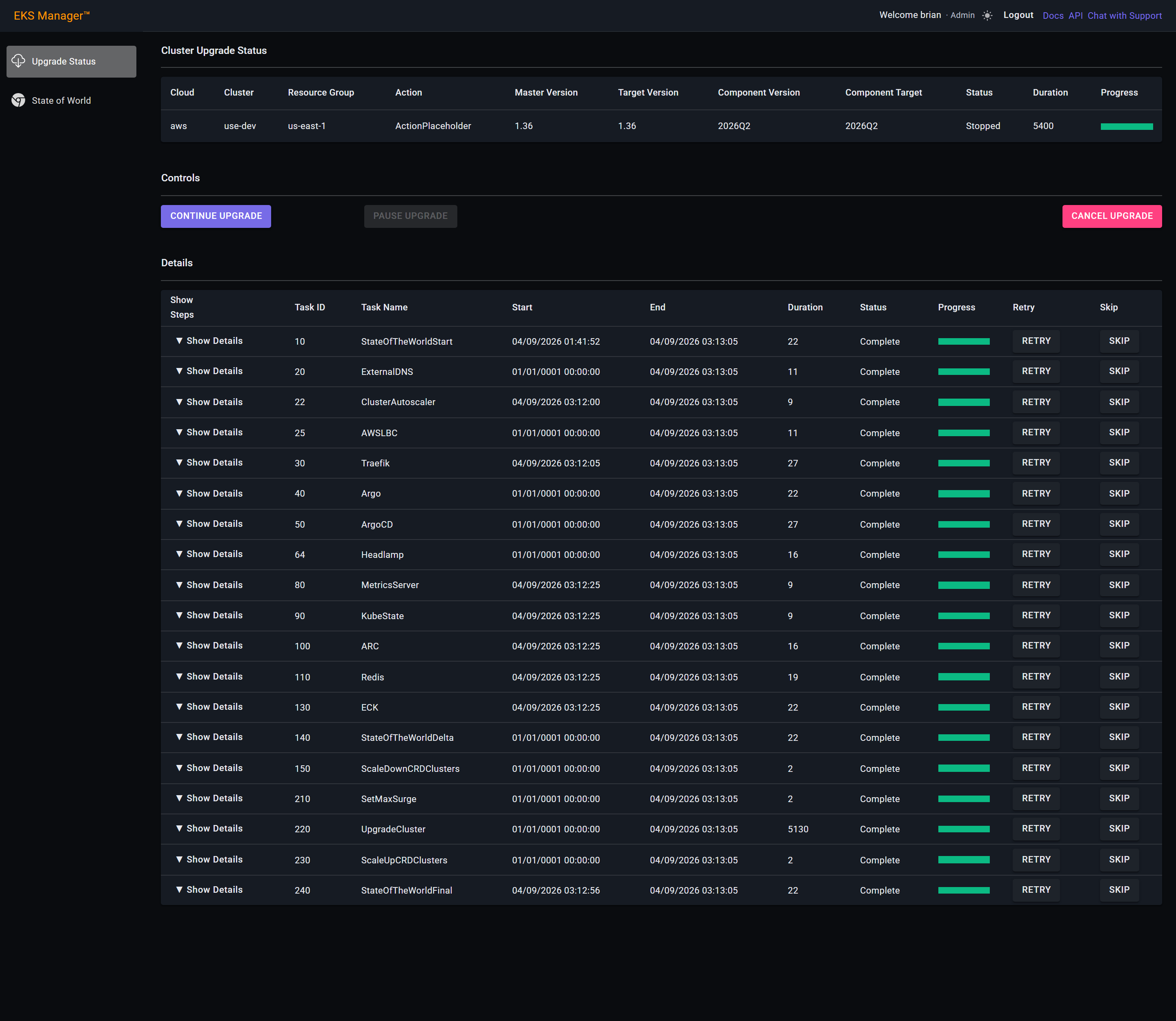The image size is (1176, 1021).
Task: Click the 5130 duration value
Action: [x=797, y=829]
